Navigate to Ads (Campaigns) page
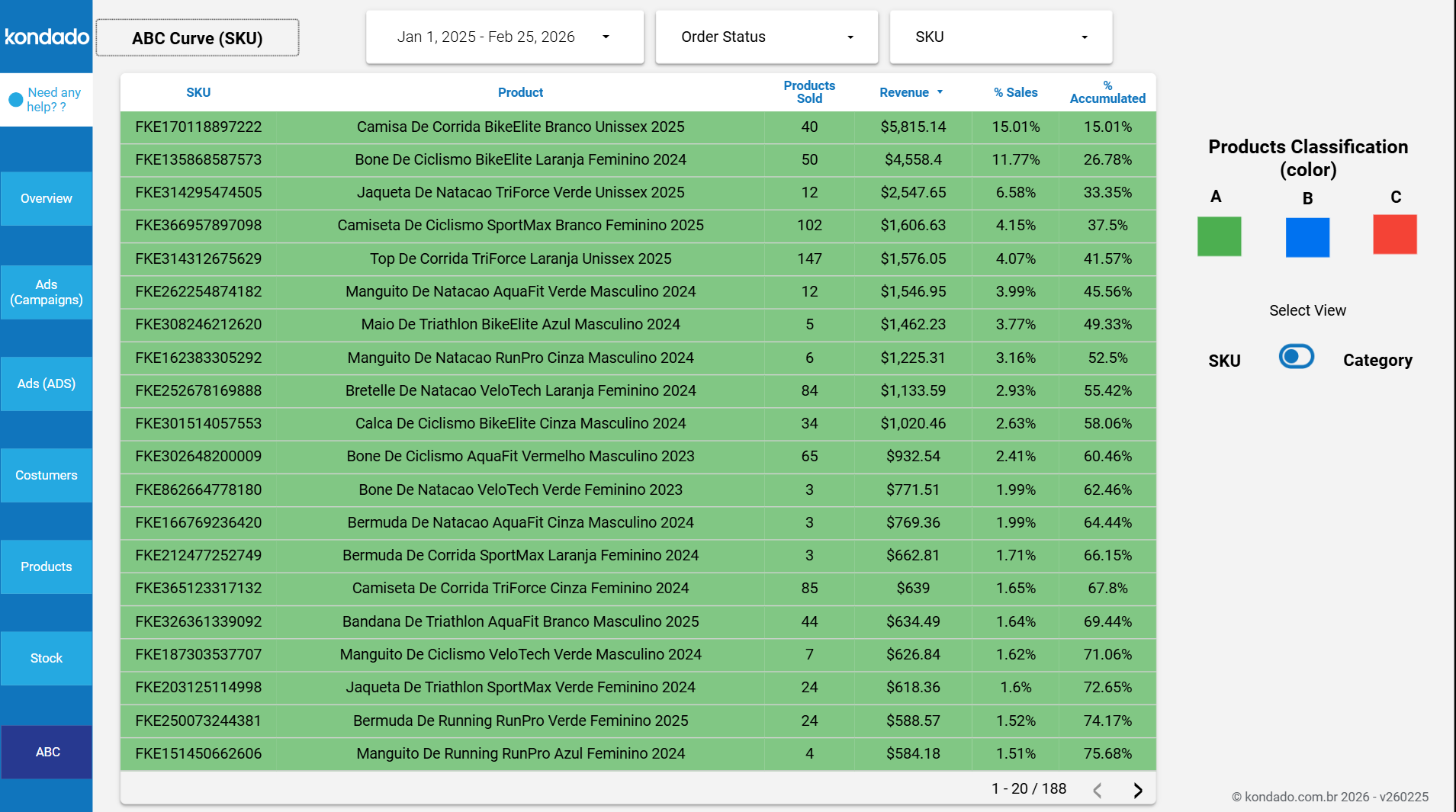 click(x=47, y=292)
